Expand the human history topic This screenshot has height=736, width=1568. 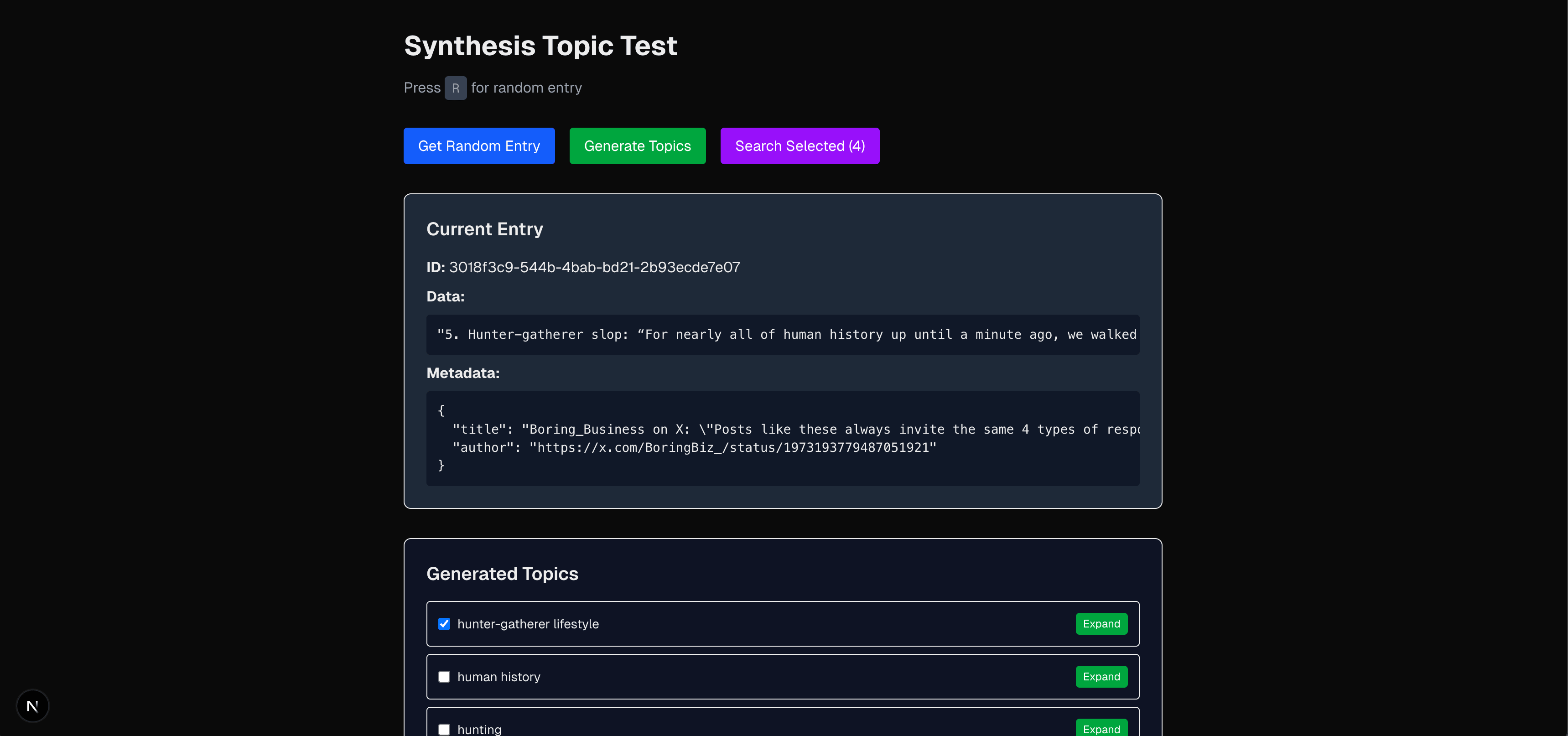[x=1101, y=677]
